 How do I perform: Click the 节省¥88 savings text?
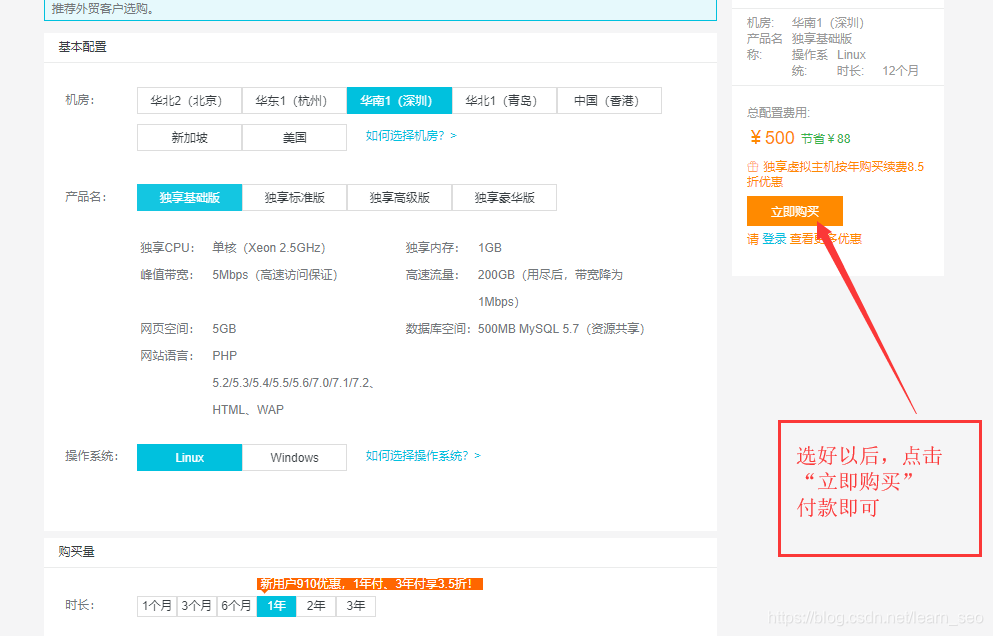(826, 139)
